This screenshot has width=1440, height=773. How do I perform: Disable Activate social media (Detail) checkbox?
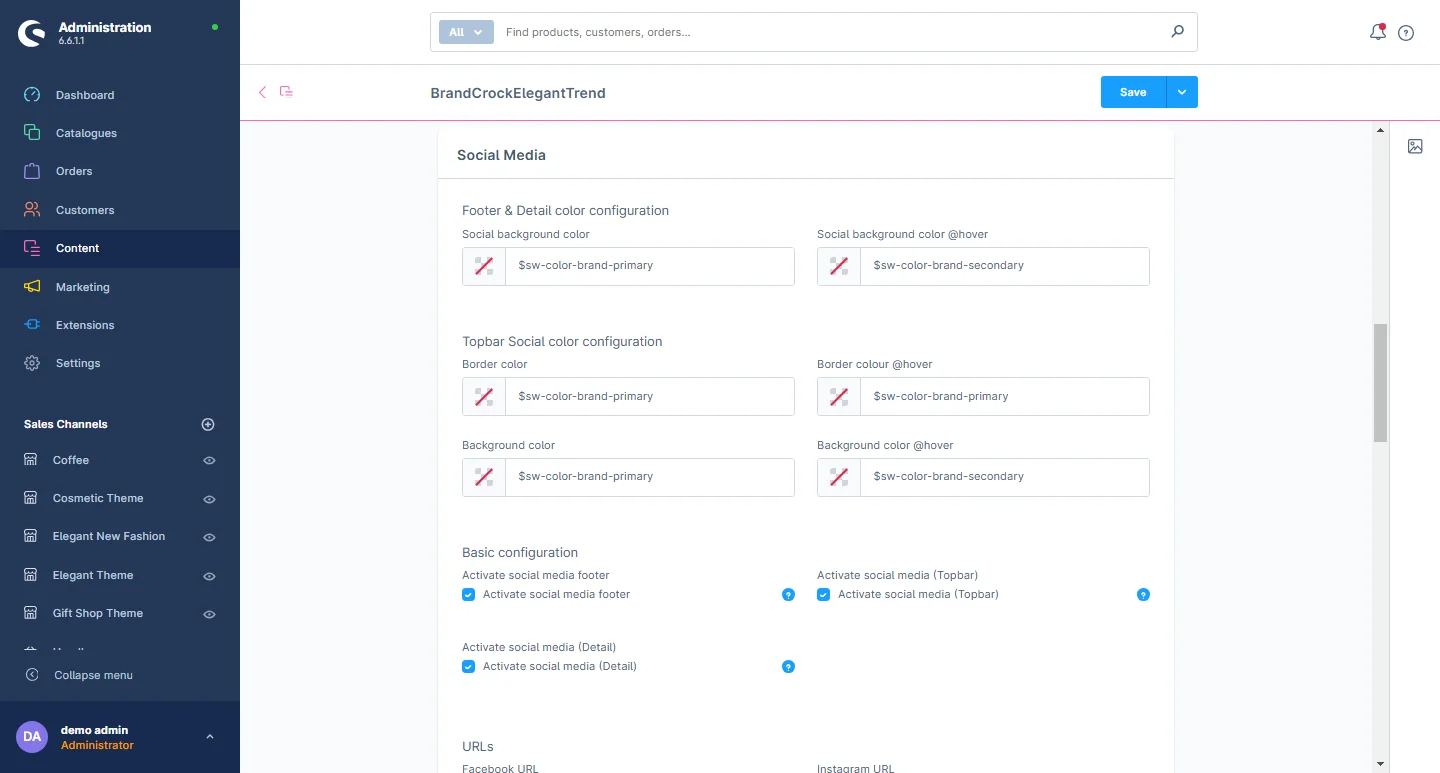[468, 667]
